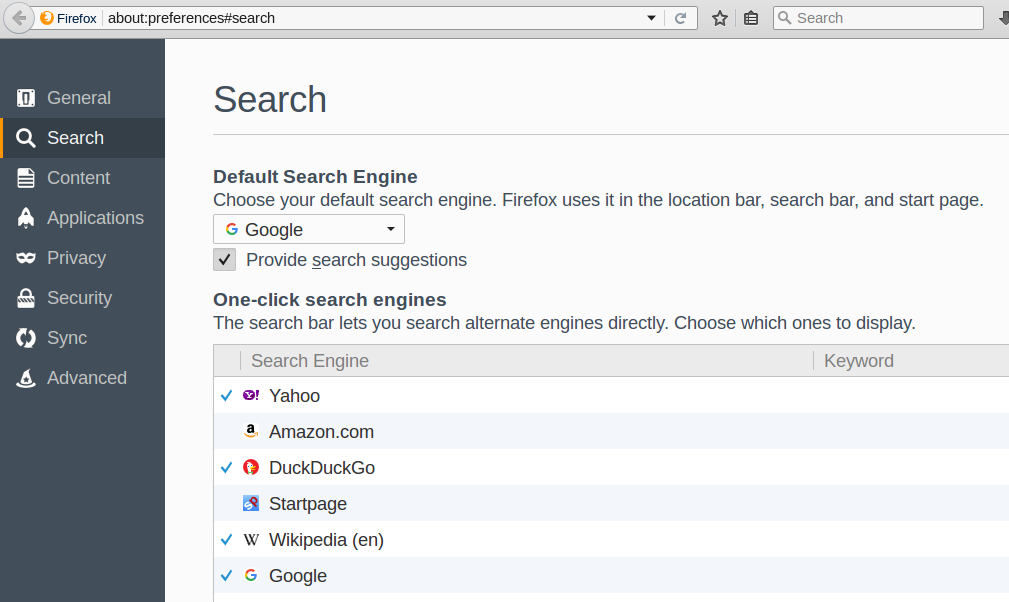This screenshot has height=602, width=1009.
Task: Enable the Amazon.com one-click engine
Action: (x=227, y=432)
